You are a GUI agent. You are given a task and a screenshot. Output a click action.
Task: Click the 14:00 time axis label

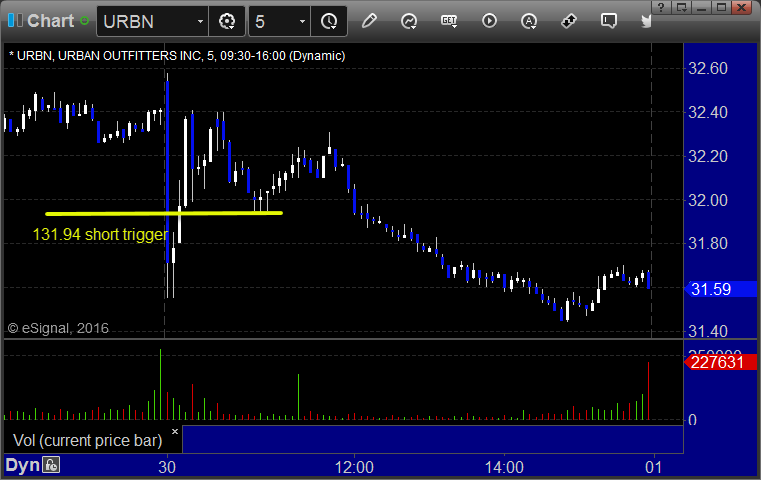504,467
